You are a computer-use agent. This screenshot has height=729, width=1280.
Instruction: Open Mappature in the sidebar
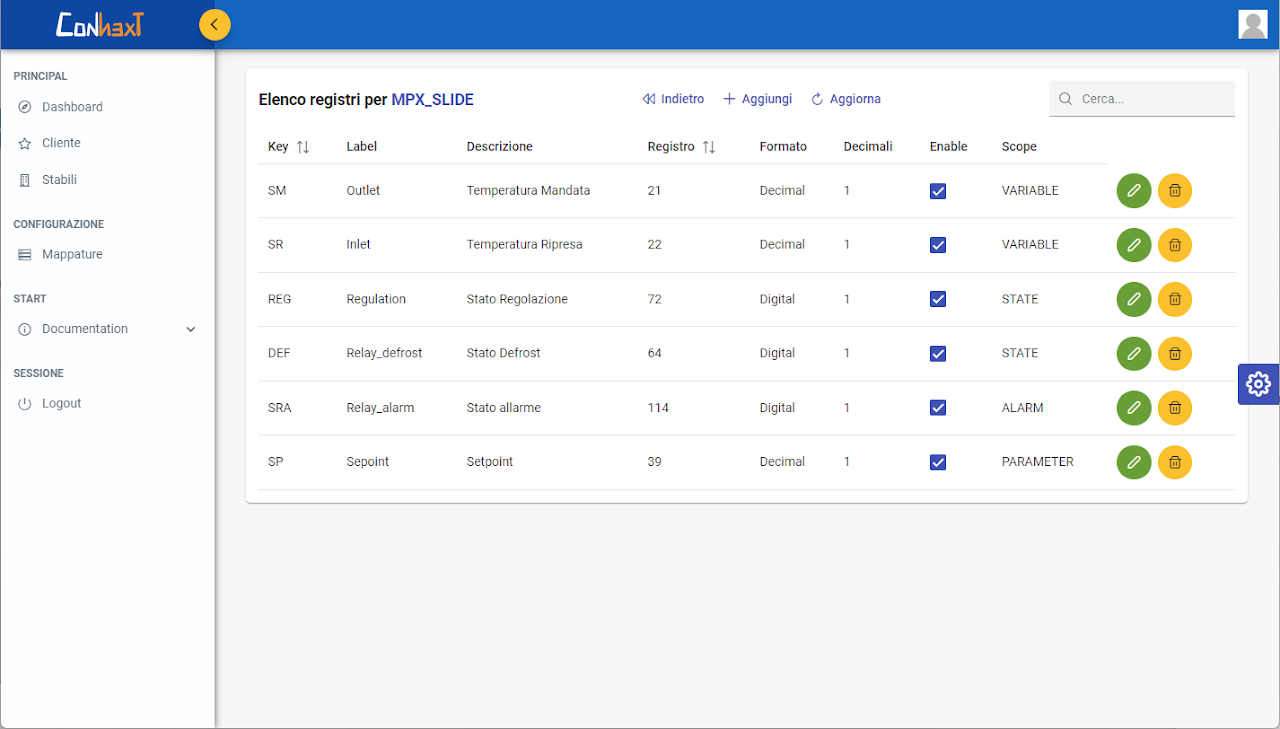coord(72,255)
